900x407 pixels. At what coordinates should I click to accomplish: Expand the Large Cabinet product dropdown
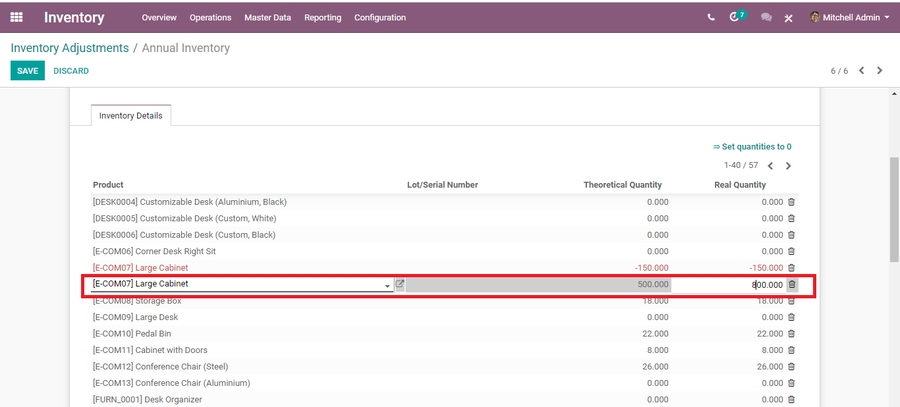click(388, 285)
